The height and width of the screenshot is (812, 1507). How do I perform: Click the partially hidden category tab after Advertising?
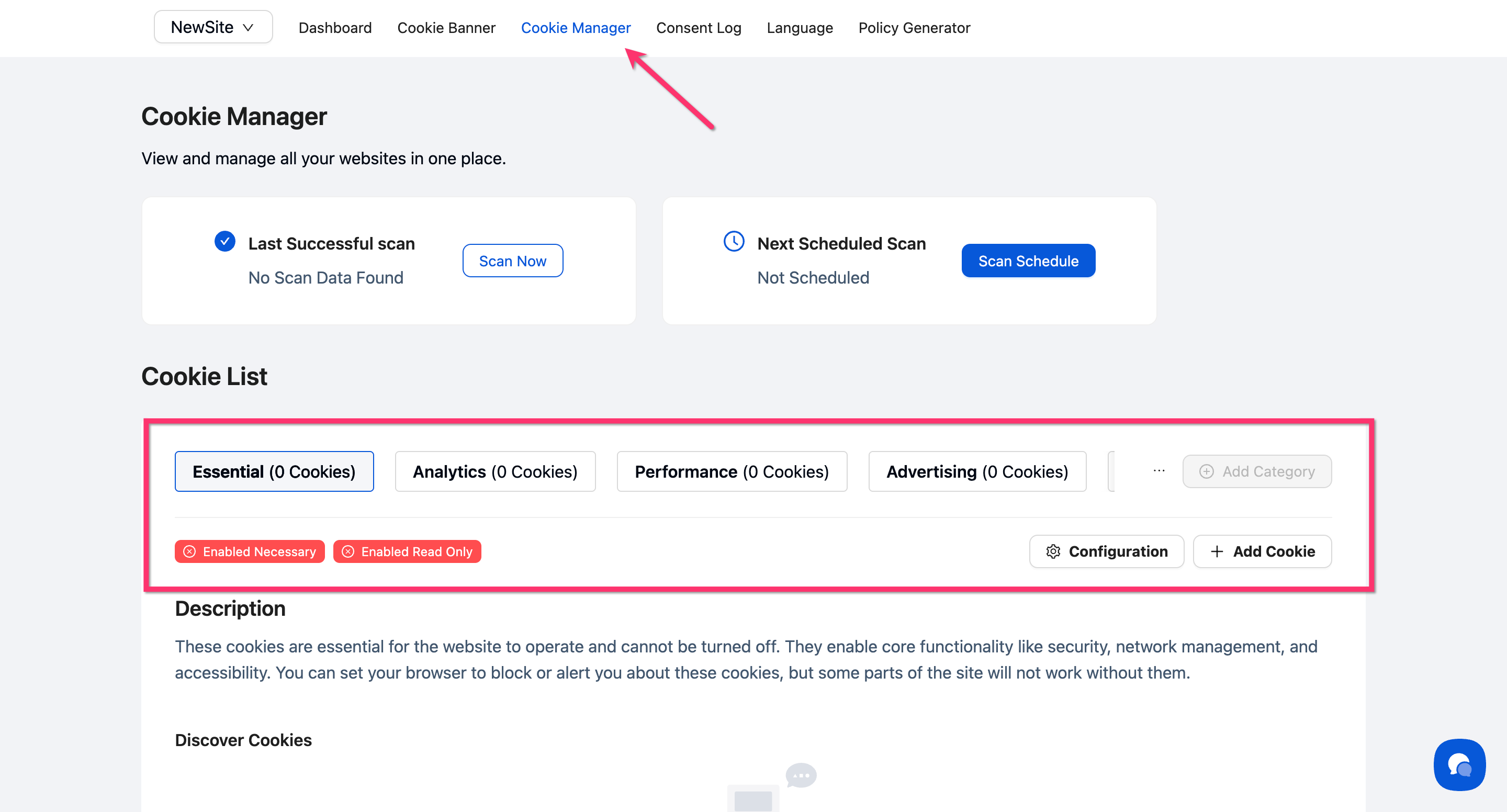click(x=1111, y=471)
